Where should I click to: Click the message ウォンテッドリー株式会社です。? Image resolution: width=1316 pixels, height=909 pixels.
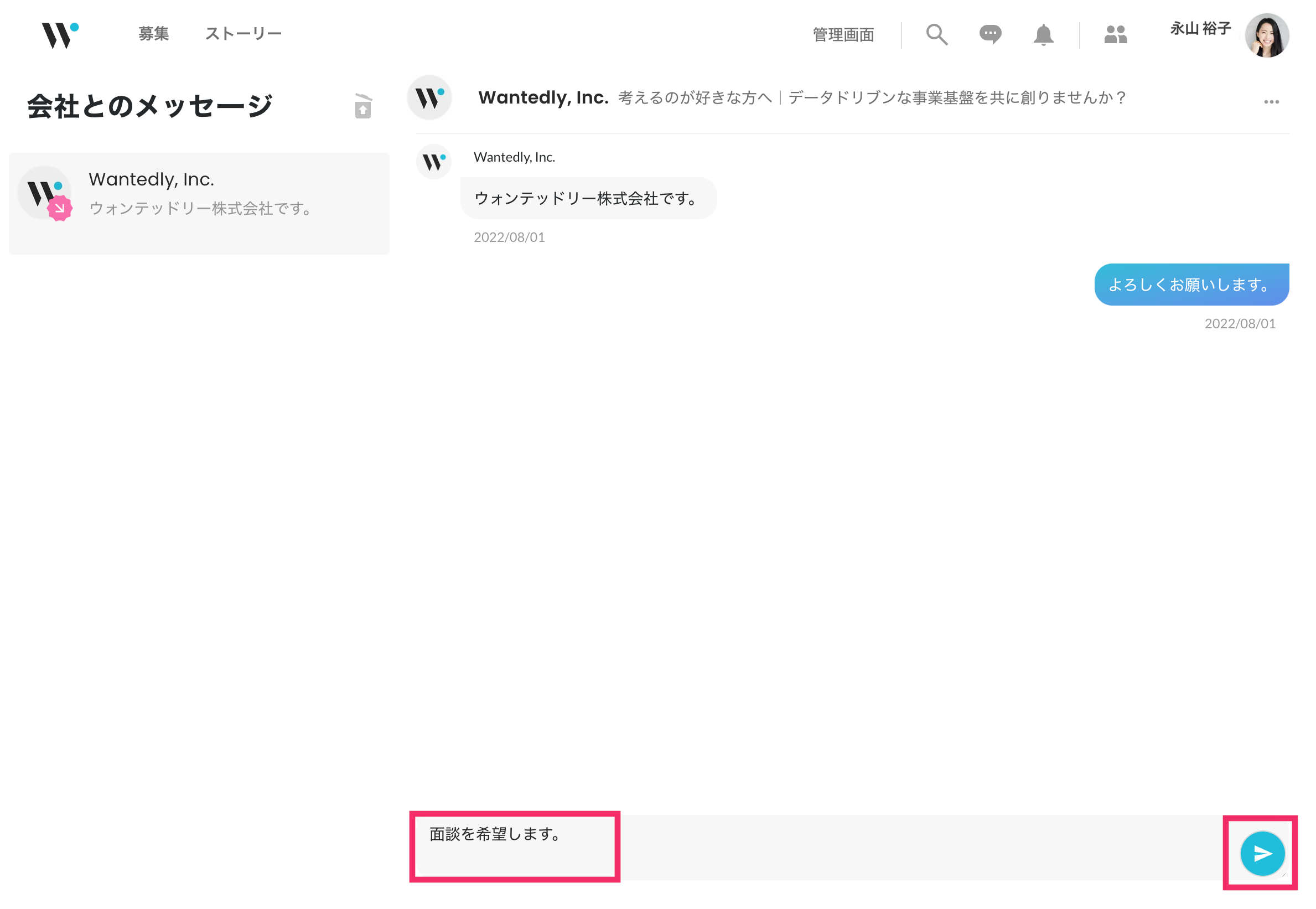(x=589, y=198)
